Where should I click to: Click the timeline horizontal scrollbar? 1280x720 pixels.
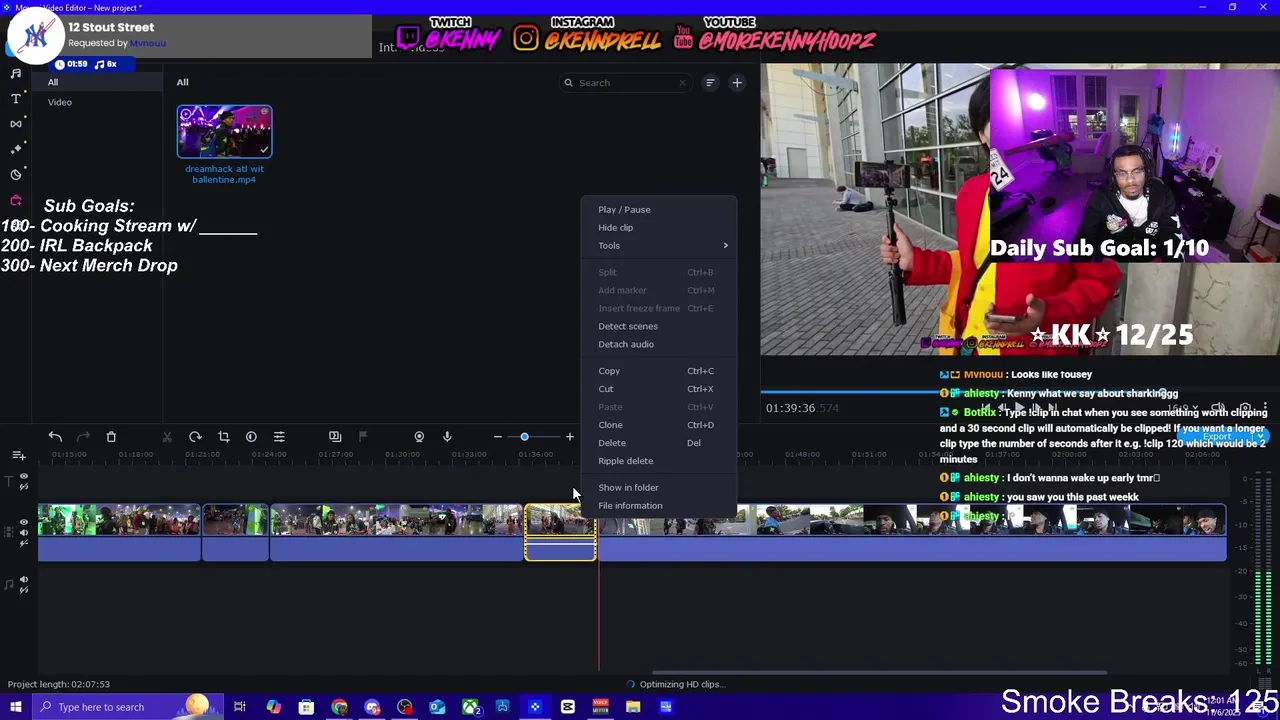point(879,672)
